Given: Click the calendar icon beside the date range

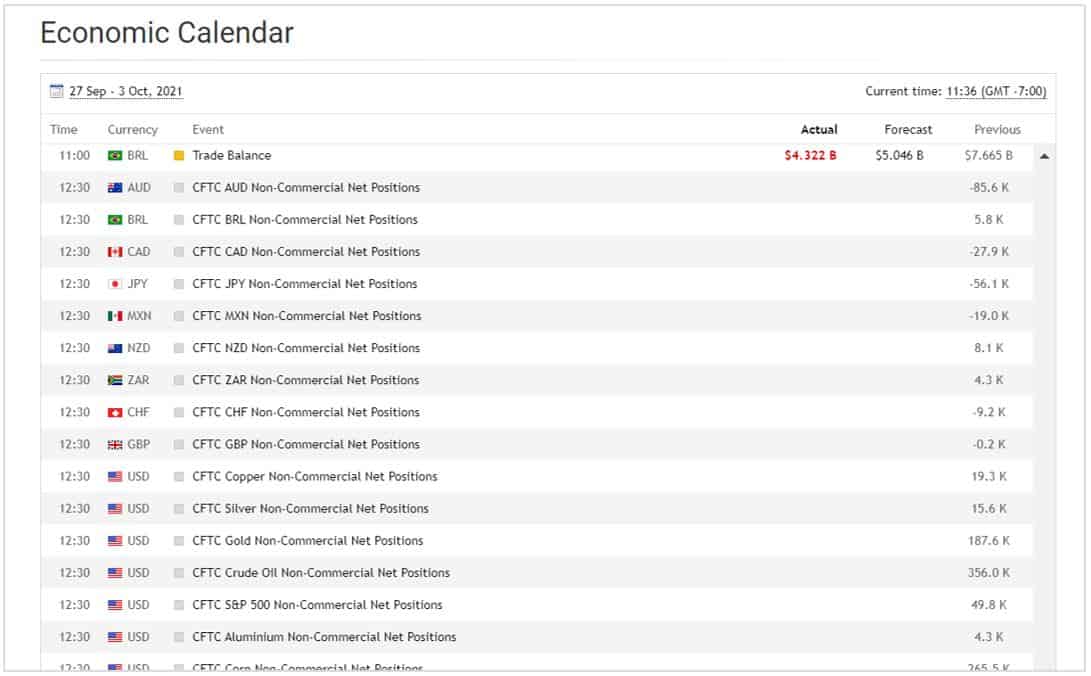Looking at the screenshot, I should pyautogui.click(x=56, y=91).
